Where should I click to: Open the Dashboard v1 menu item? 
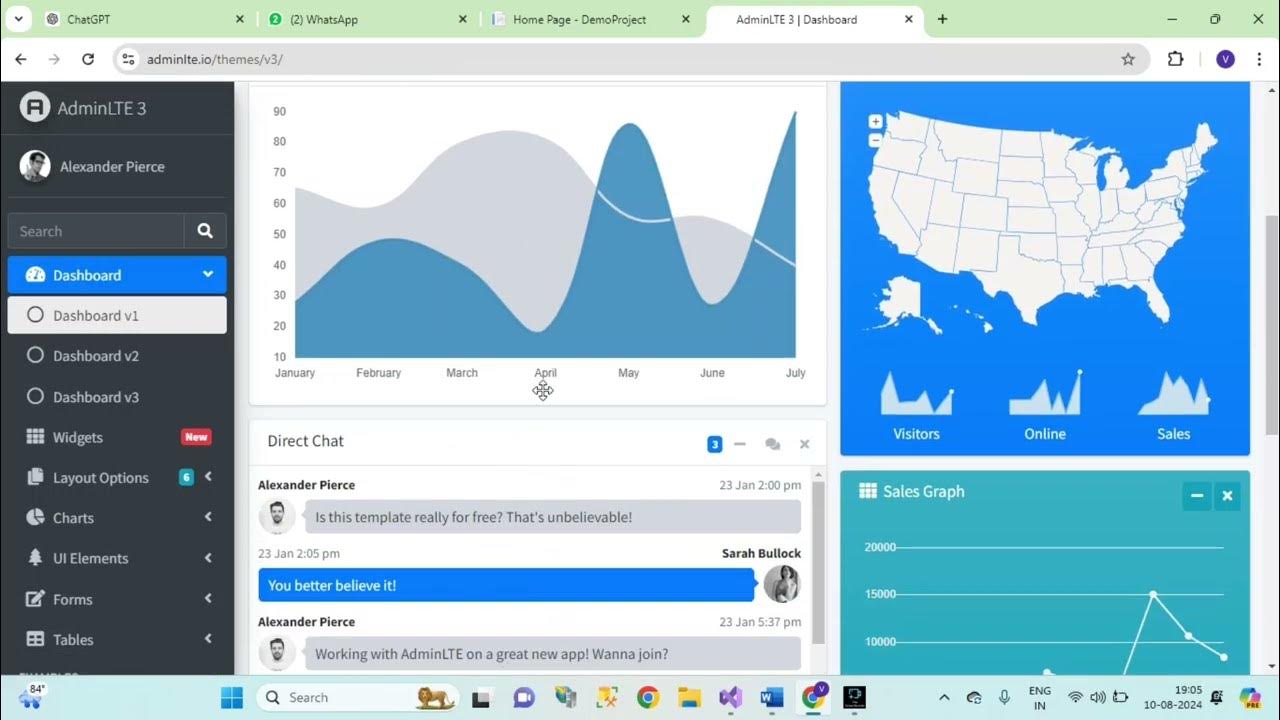point(117,315)
